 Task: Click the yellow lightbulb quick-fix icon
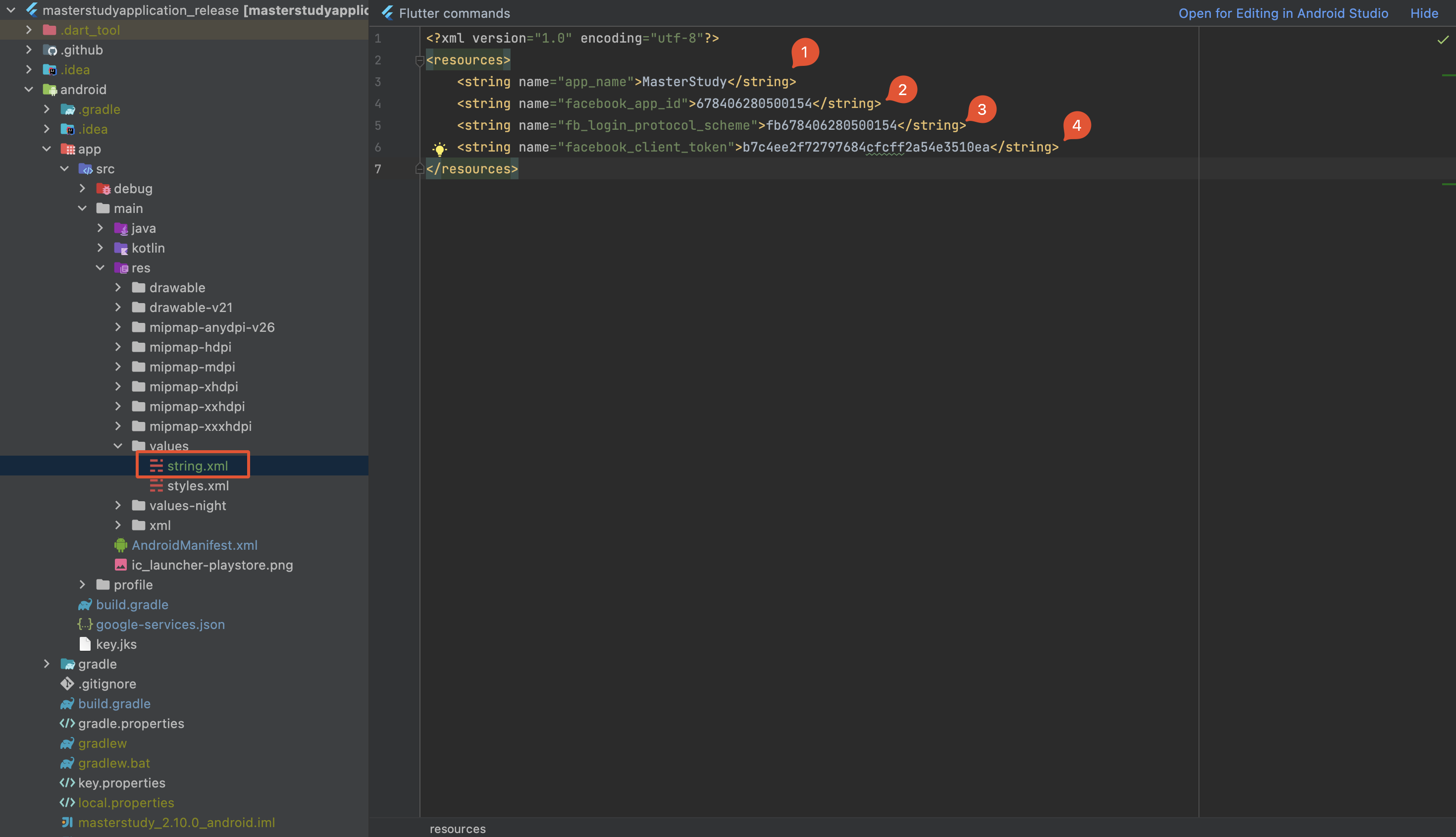439,149
